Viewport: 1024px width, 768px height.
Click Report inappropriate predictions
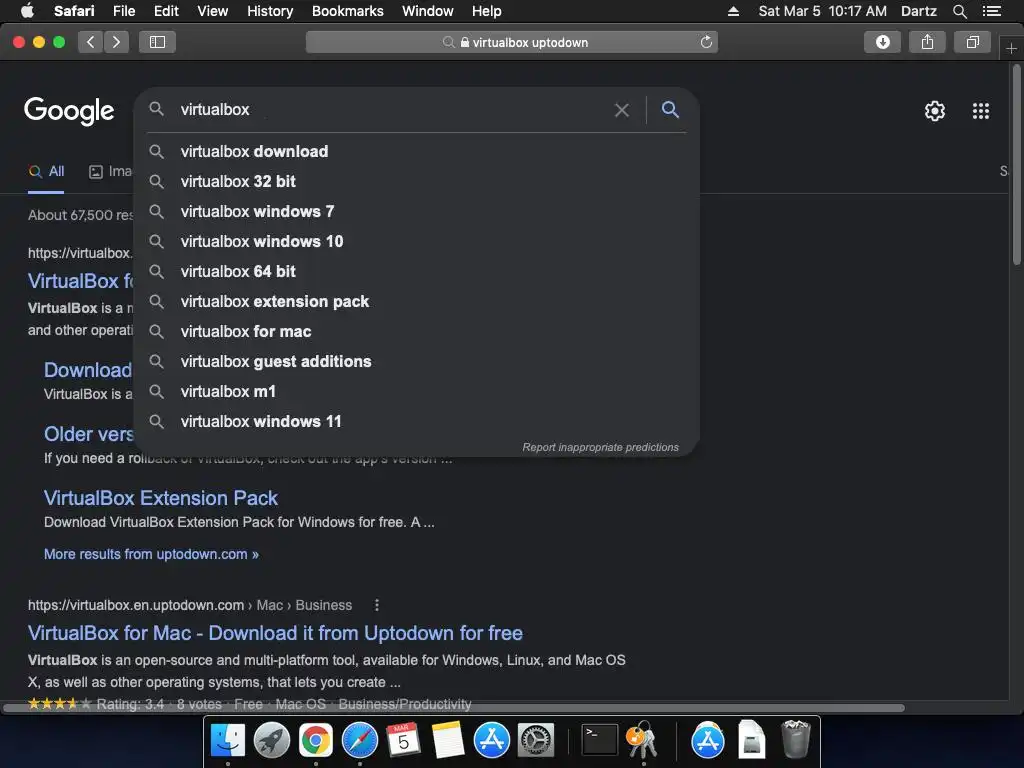pyautogui.click(x=600, y=447)
